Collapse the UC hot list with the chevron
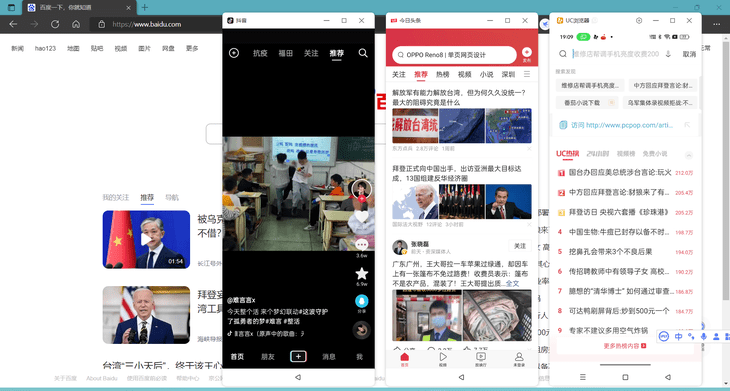This screenshot has width=730, height=391. tap(689, 155)
